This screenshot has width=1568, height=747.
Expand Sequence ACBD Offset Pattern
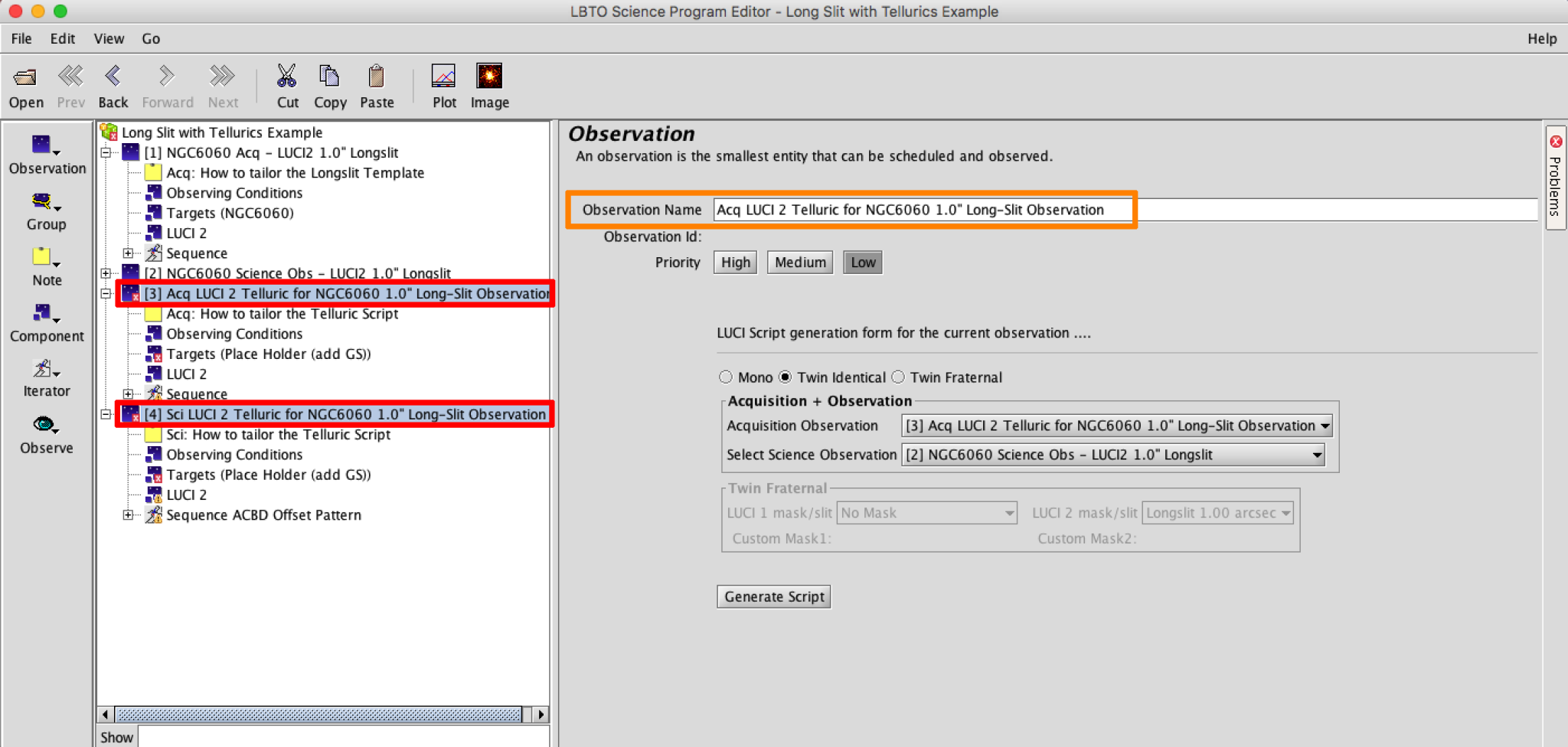click(x=128, y=515)
